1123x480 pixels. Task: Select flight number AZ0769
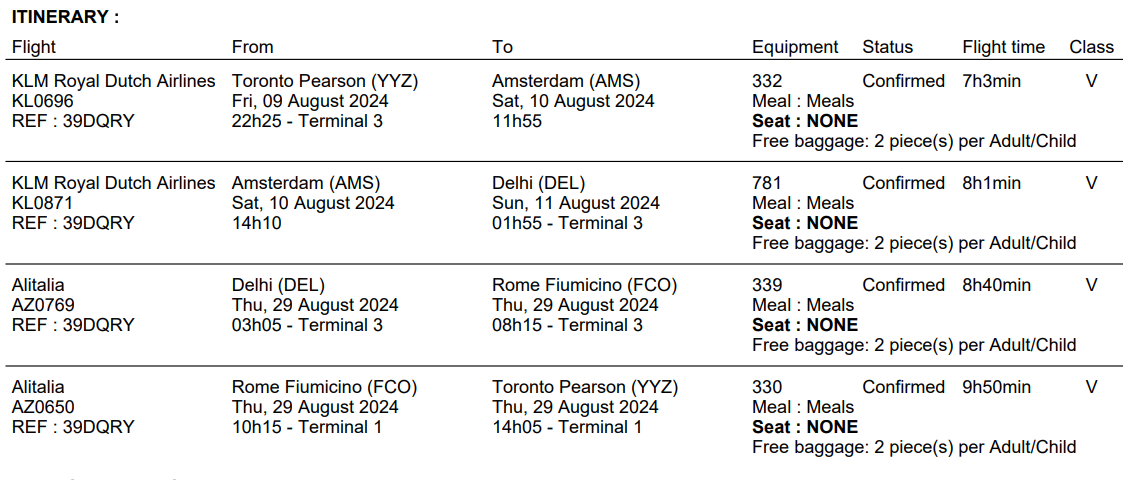coord(43,305)
